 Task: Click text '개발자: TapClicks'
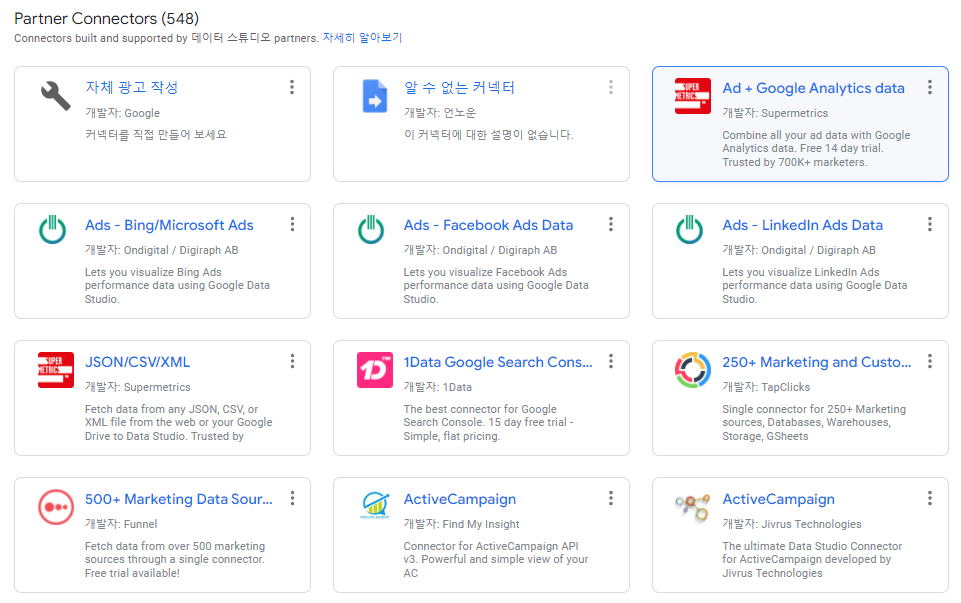(x=766, y=387)
